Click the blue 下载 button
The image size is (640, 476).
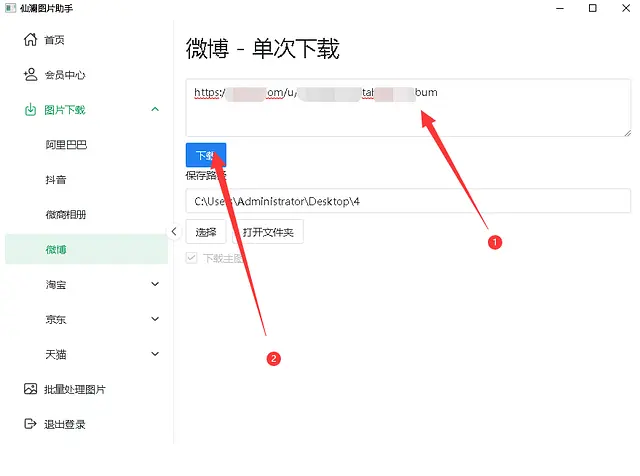point(206,155)
